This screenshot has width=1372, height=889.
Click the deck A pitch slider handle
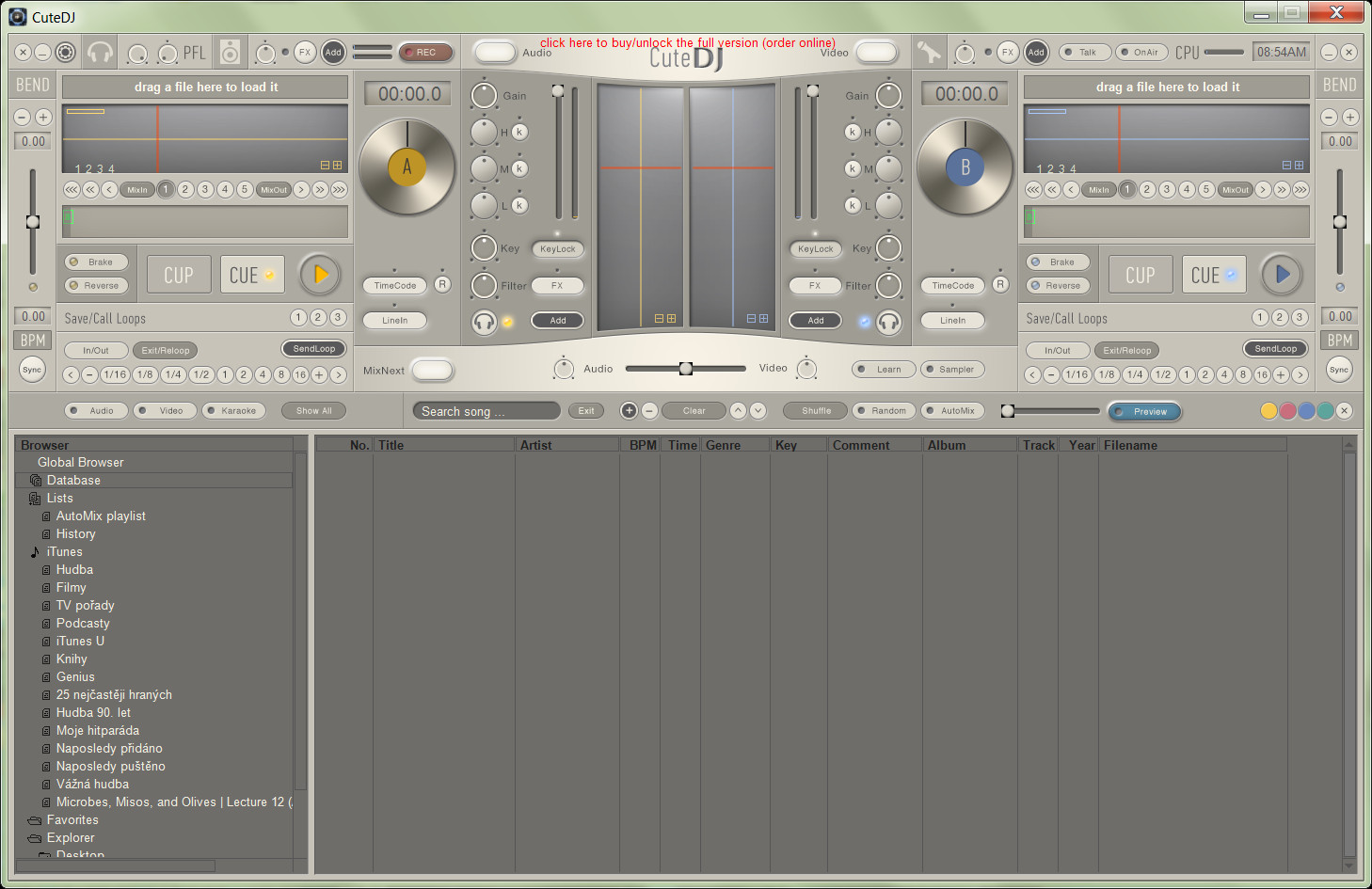(x=33, y=222)
